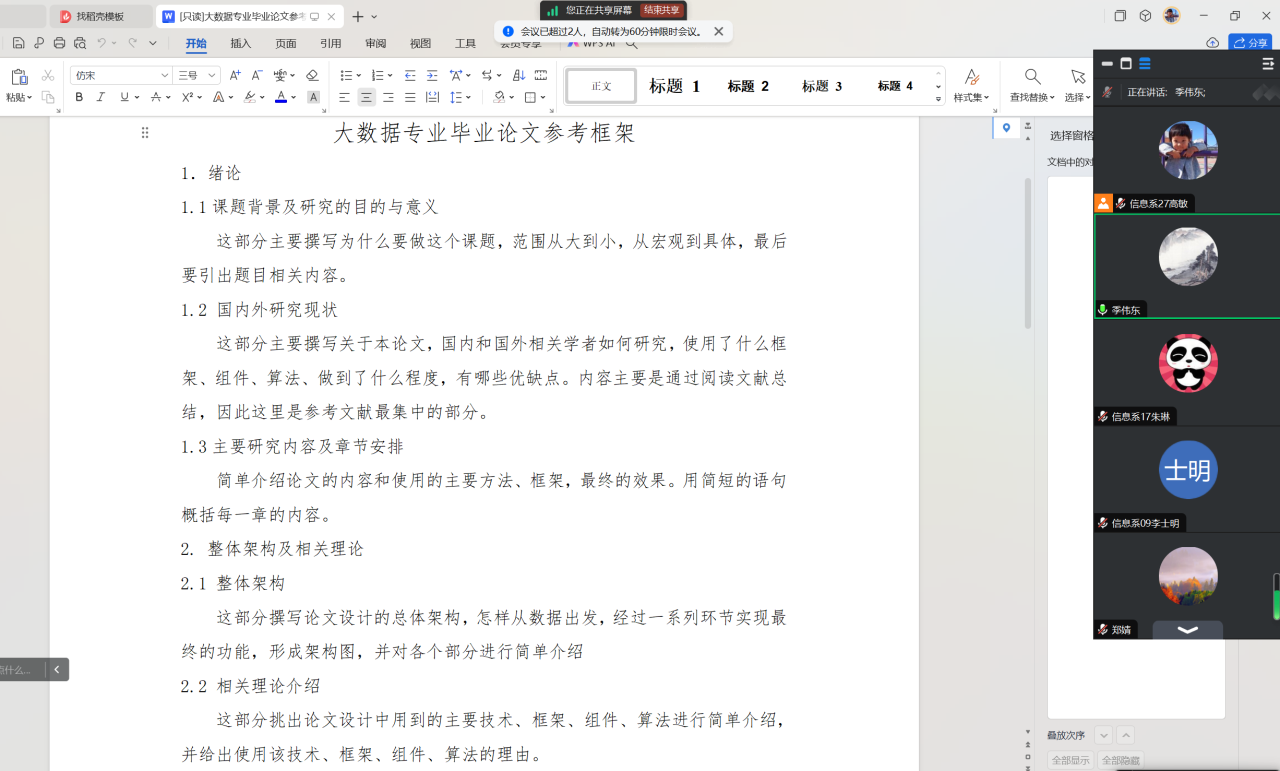Expand the 样式集 style set dropdown
The height and width of the screenshot is (771, 1280).
coord(971,86)
